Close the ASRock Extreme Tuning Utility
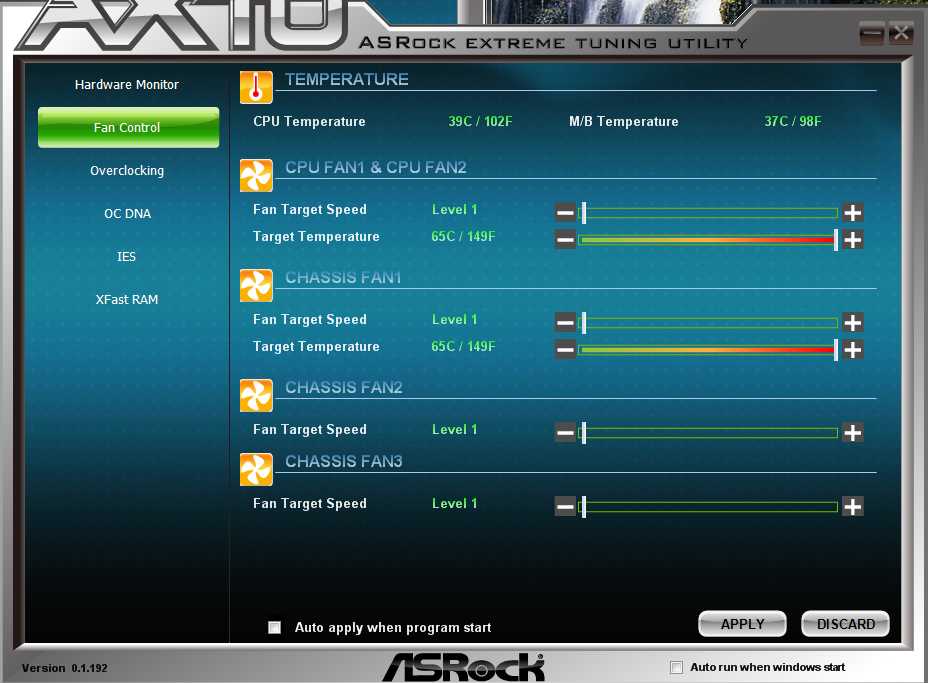The height and width of the screenshot is (683, 928). 901,33
